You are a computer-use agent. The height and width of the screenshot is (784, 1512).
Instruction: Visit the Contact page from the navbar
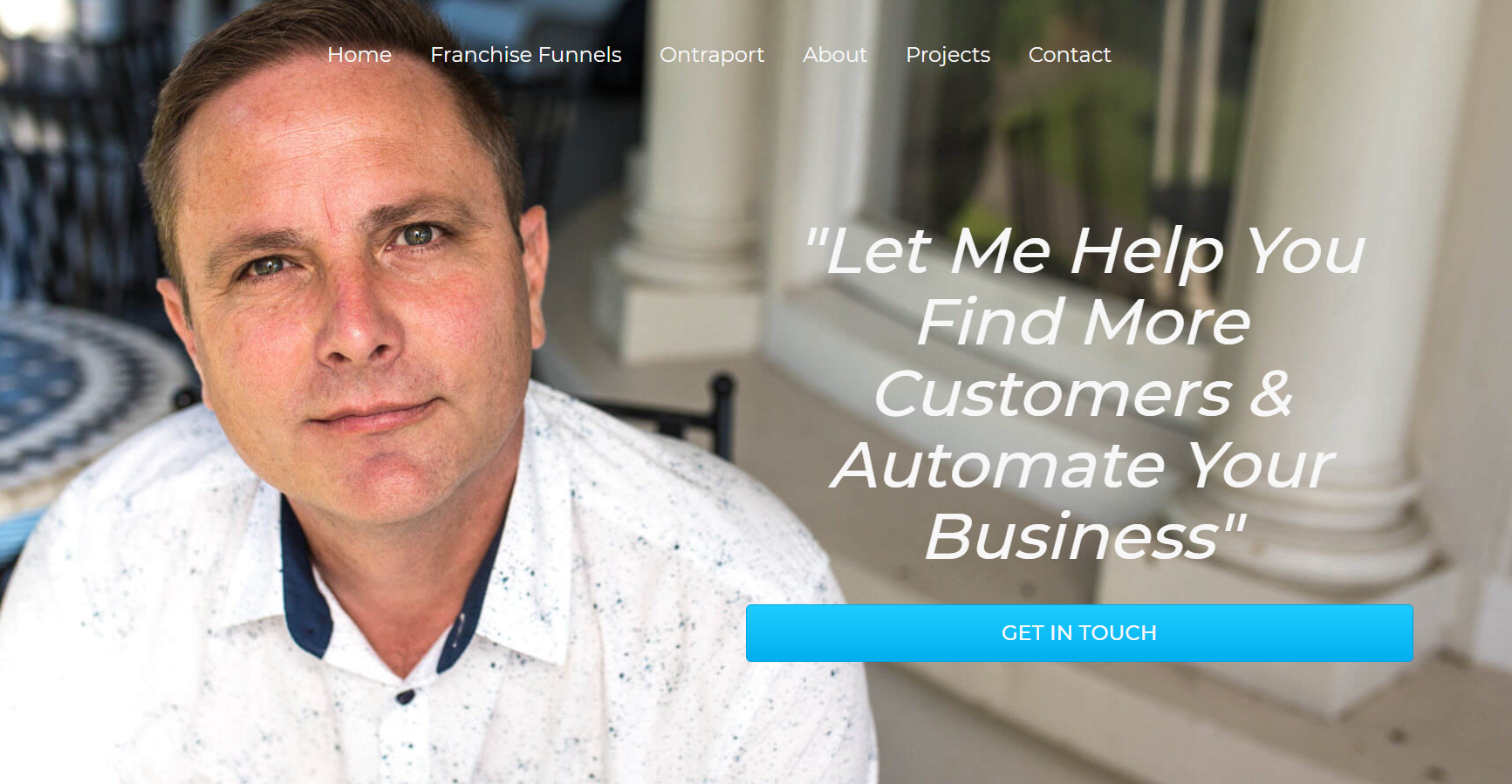[1070, 55]
